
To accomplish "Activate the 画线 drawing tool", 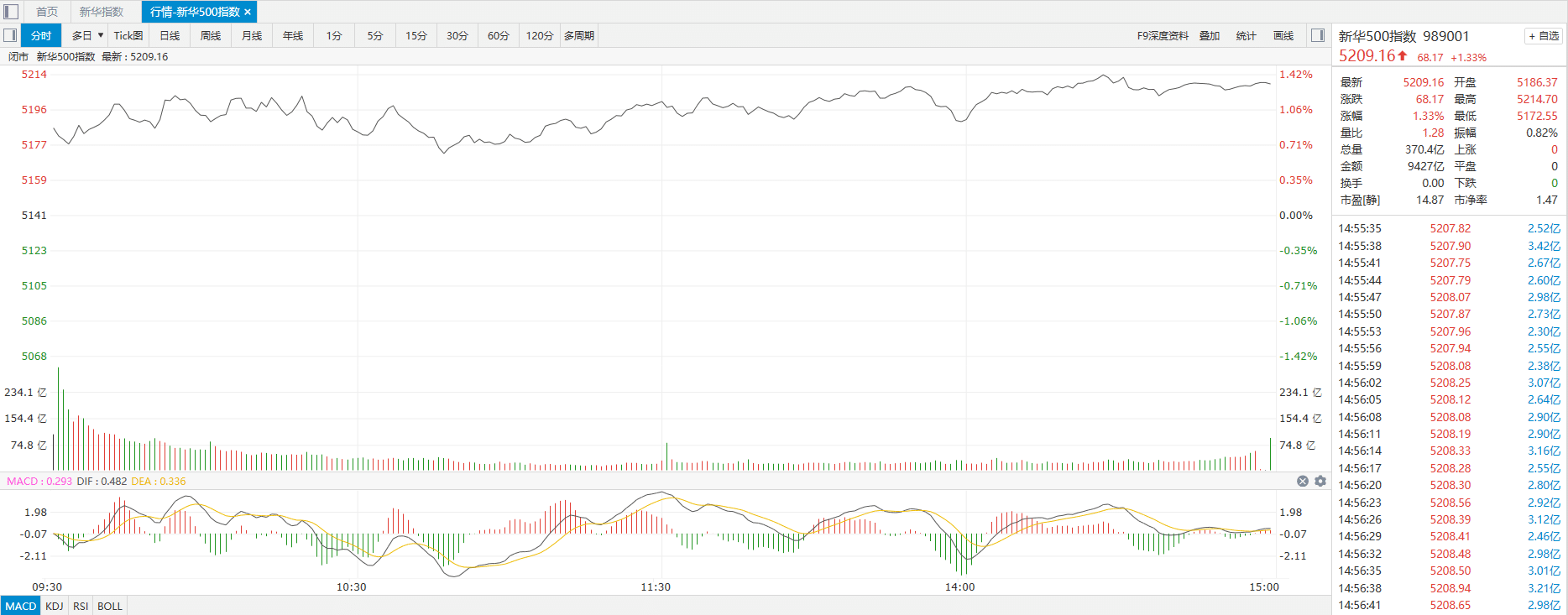I will click(1283, 35).
